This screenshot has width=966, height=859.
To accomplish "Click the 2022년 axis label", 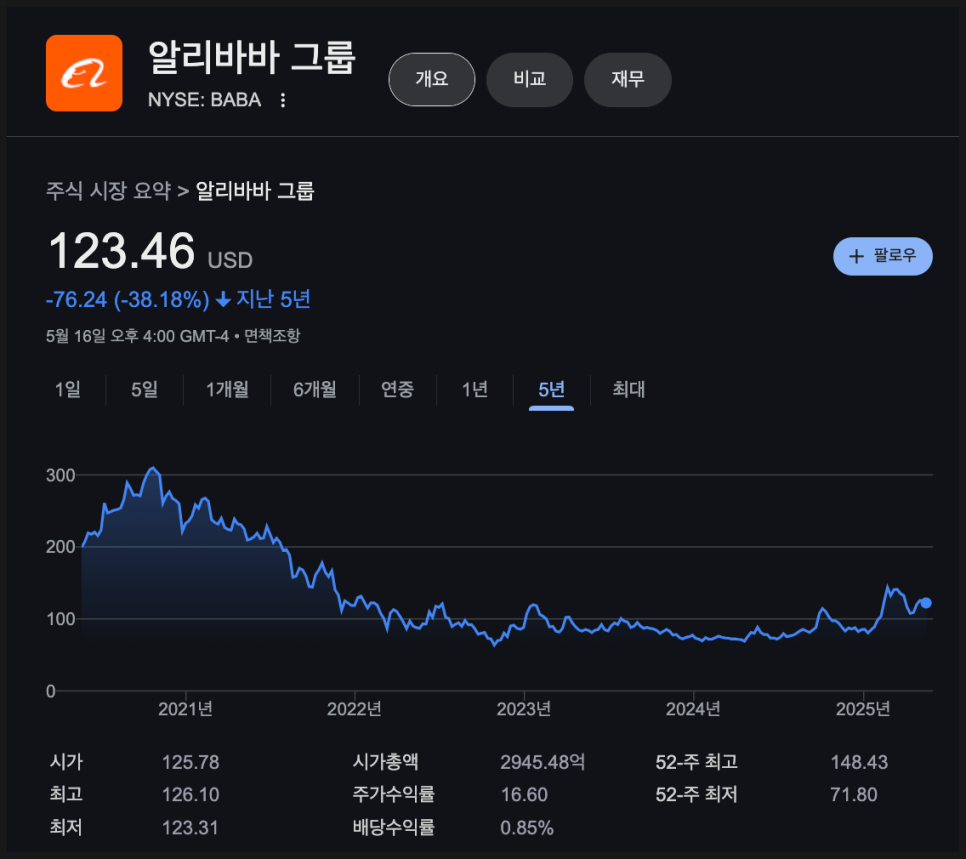I will (x=354, y=709).
